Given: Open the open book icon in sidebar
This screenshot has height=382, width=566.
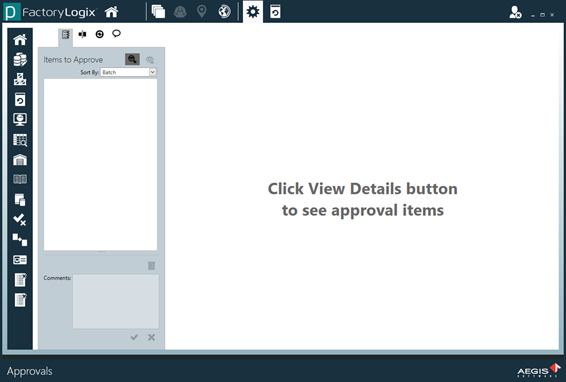Looking at the screenshot, I should pyautogui.click(x=20, y=179).
